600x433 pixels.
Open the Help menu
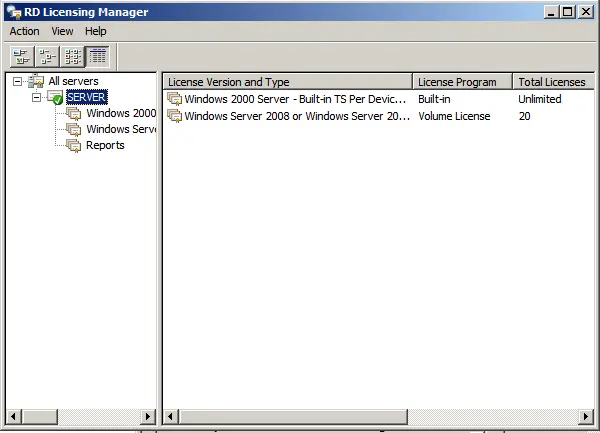point(95,32)
